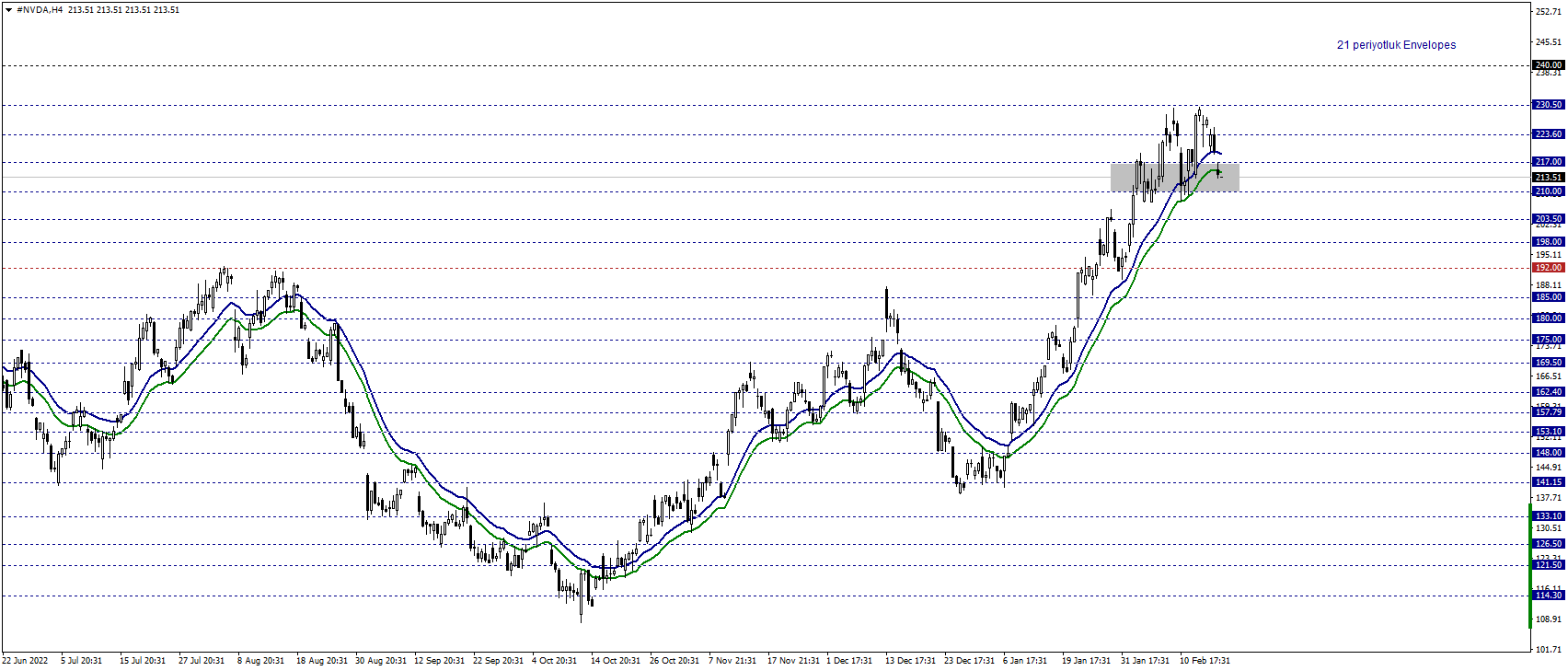The height and width of the screenshot is (671, 1568).
Task: Click the 144.91 price scale value
Action: click(1549, 468)
